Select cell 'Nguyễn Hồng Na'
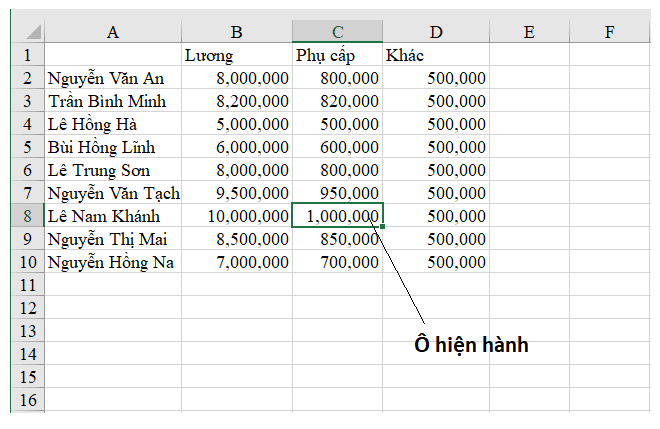Viewport: 660px width, 429px height. click(x=113, y=262)
